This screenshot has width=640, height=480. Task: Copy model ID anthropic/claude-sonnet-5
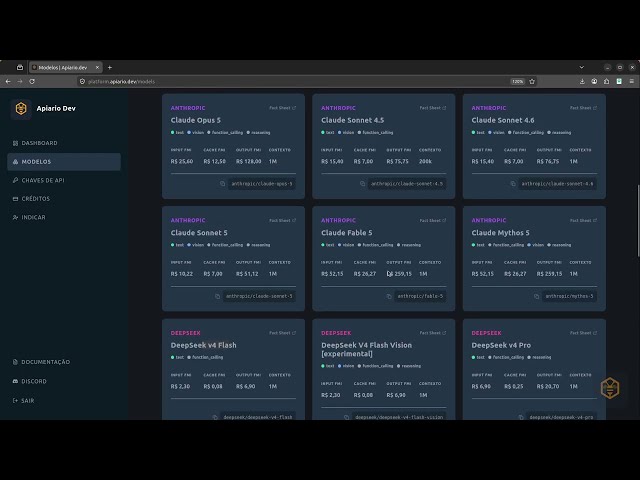(217, 296)
